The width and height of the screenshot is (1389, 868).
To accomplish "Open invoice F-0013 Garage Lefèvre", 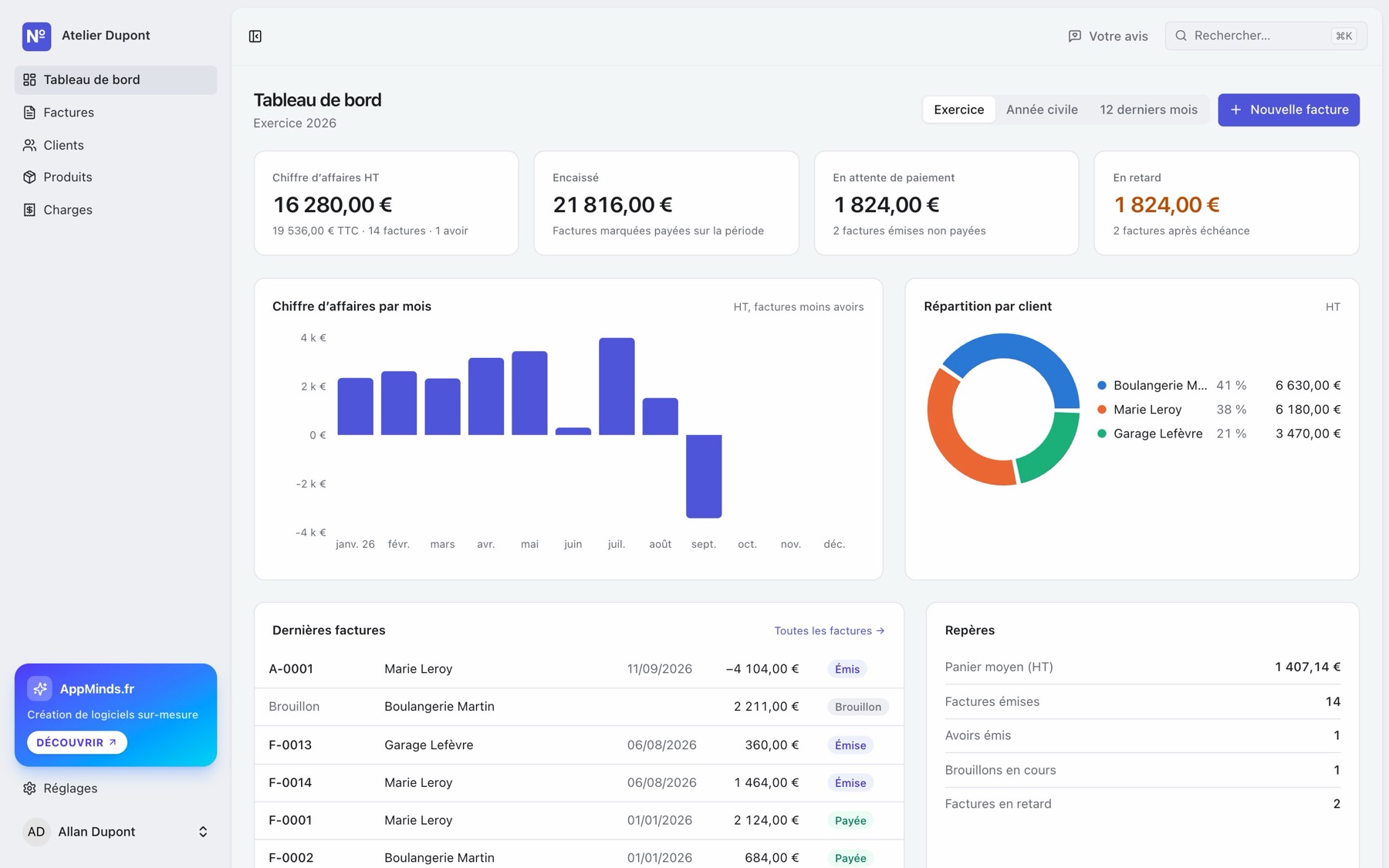I will 579,745.
